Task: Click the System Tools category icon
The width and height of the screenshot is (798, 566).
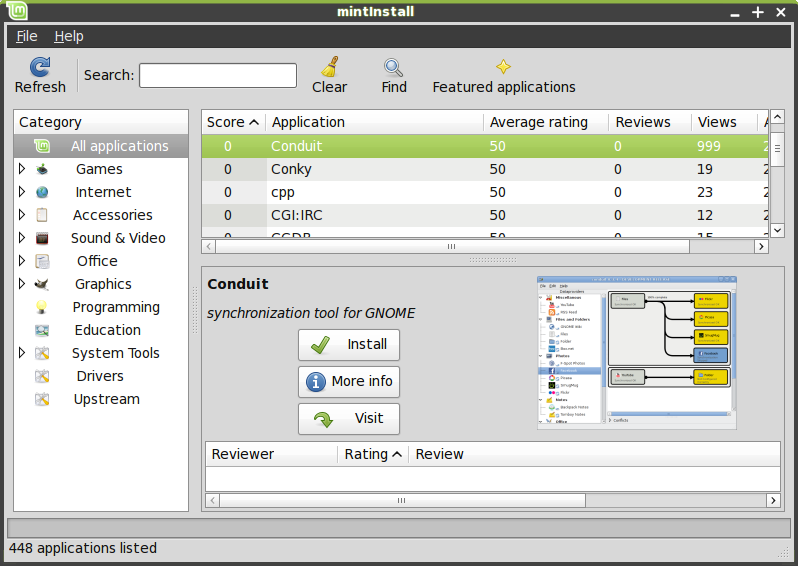Action: point(42,353)
